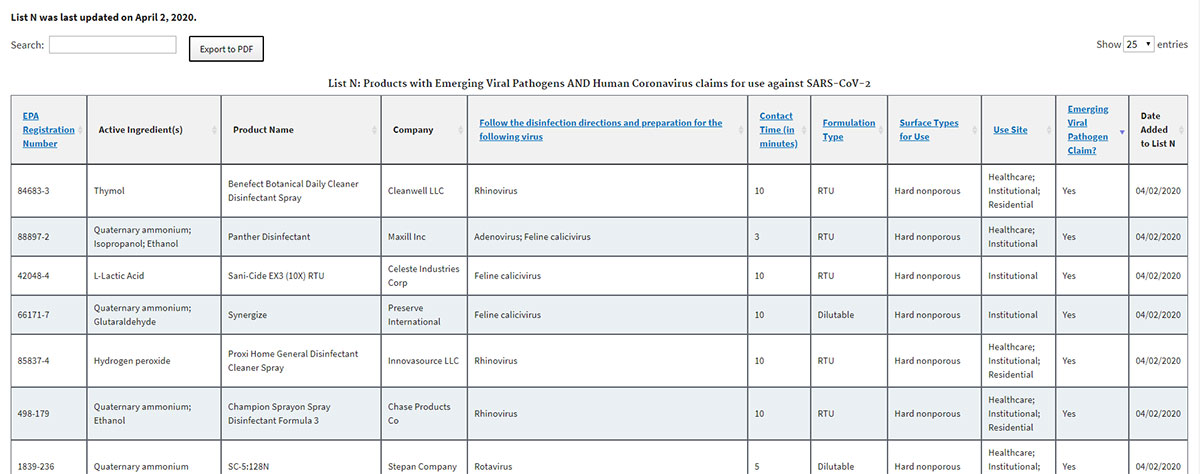Select registration number 88897-2
This screenshot has width=1200, height=474.
click(34, 237)
